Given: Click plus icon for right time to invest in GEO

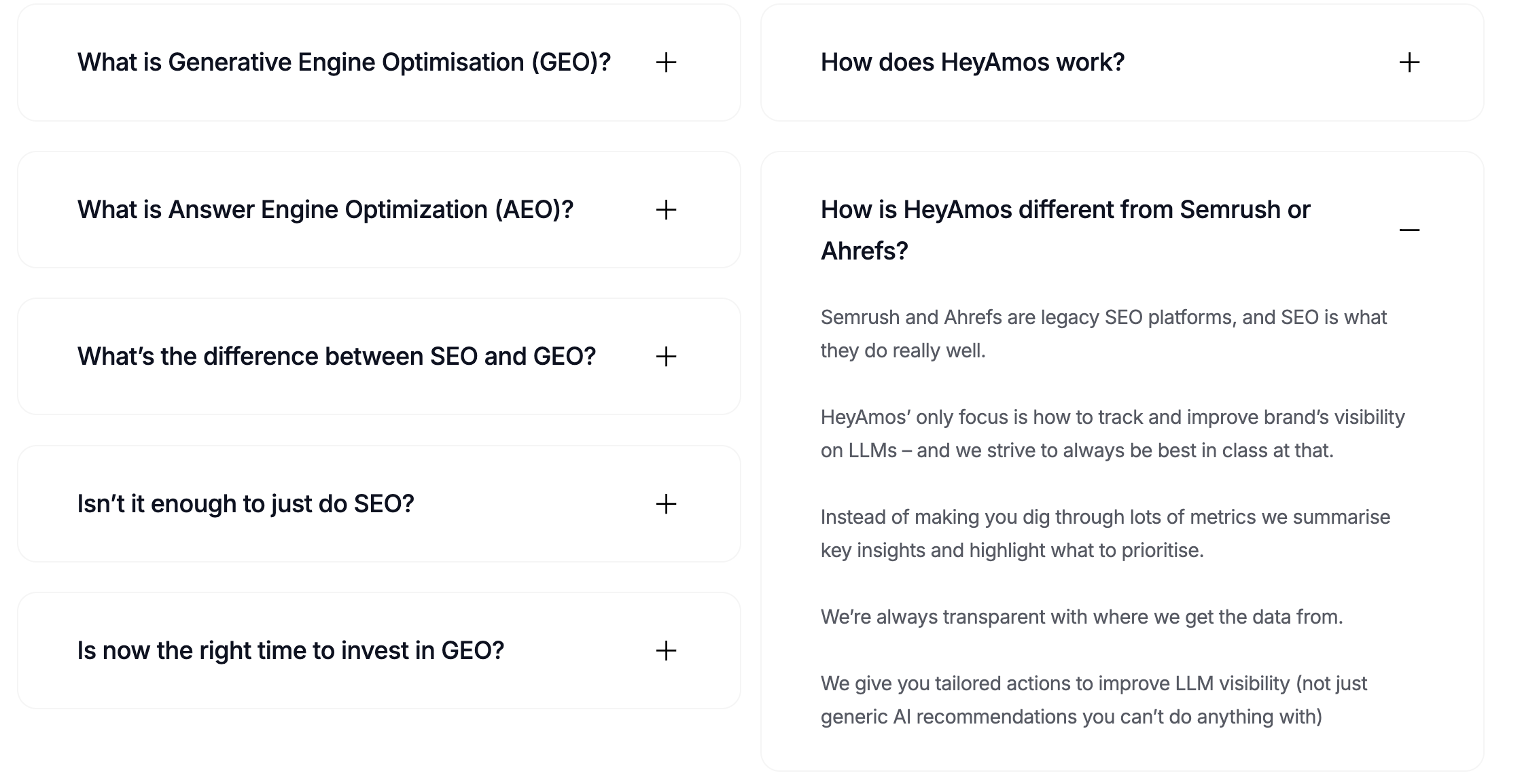Looking at the screenshot, I should point(666,651).
